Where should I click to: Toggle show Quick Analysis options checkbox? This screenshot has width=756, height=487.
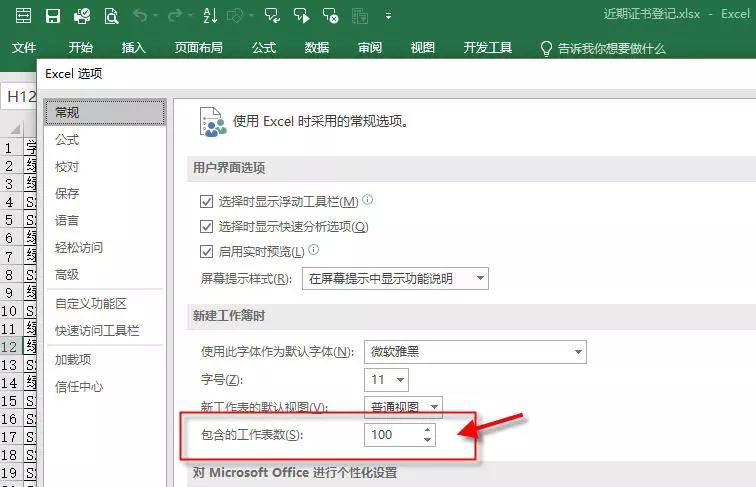pyautogui.click(x=207, y=227)
